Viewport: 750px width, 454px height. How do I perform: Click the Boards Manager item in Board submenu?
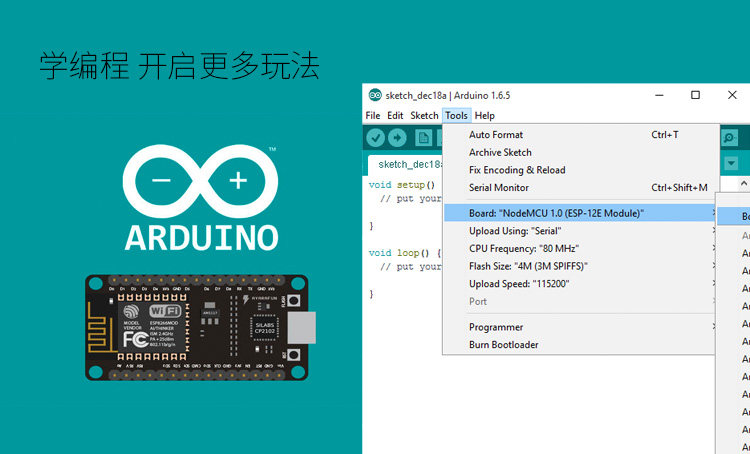[x=734, y=216]
